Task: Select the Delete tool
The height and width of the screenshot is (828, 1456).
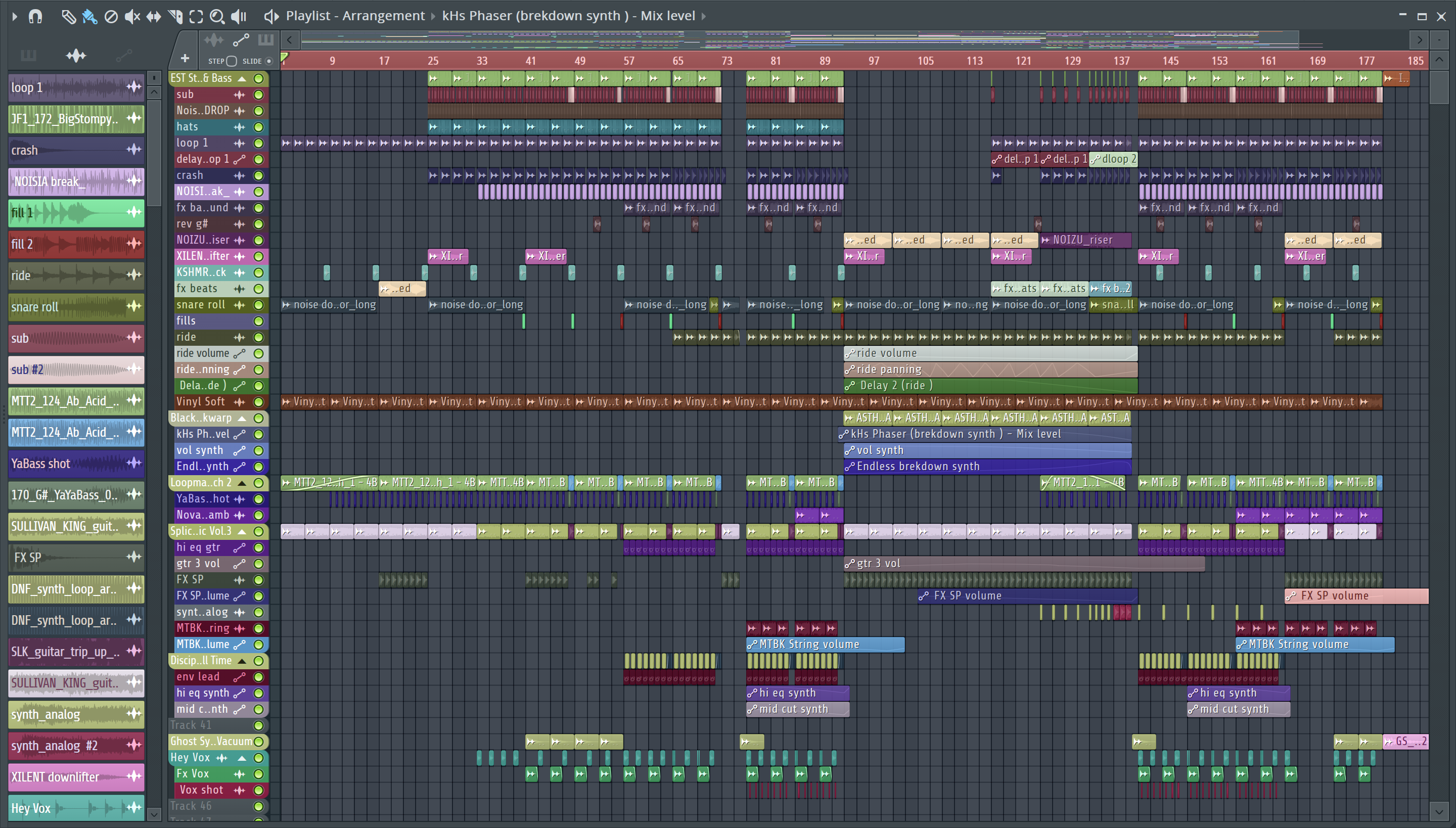Action: coord(111,16)
